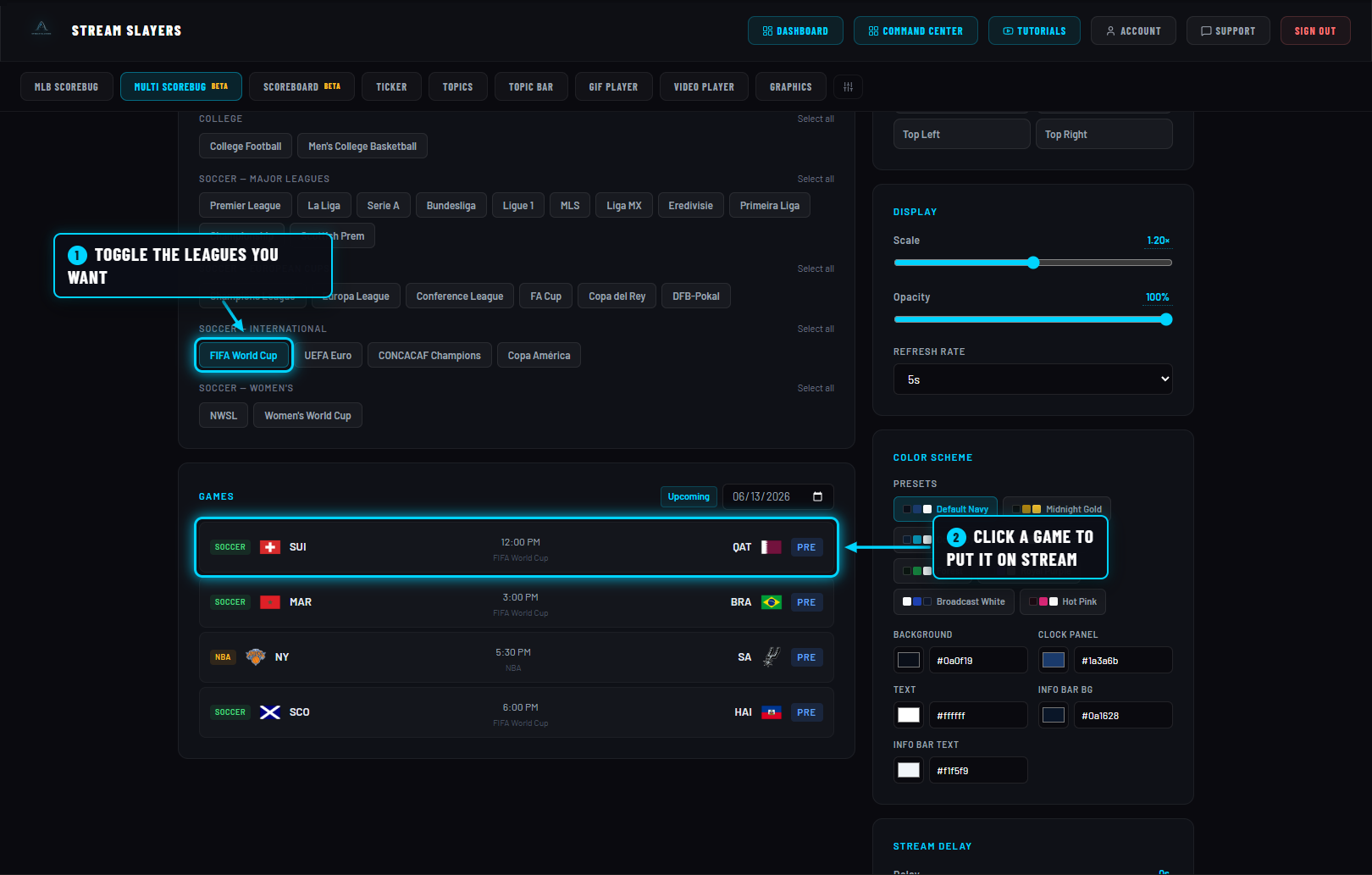1372x875 pixels.
Task: Toggle the Premier League league chip
Action: coord(246,206)
